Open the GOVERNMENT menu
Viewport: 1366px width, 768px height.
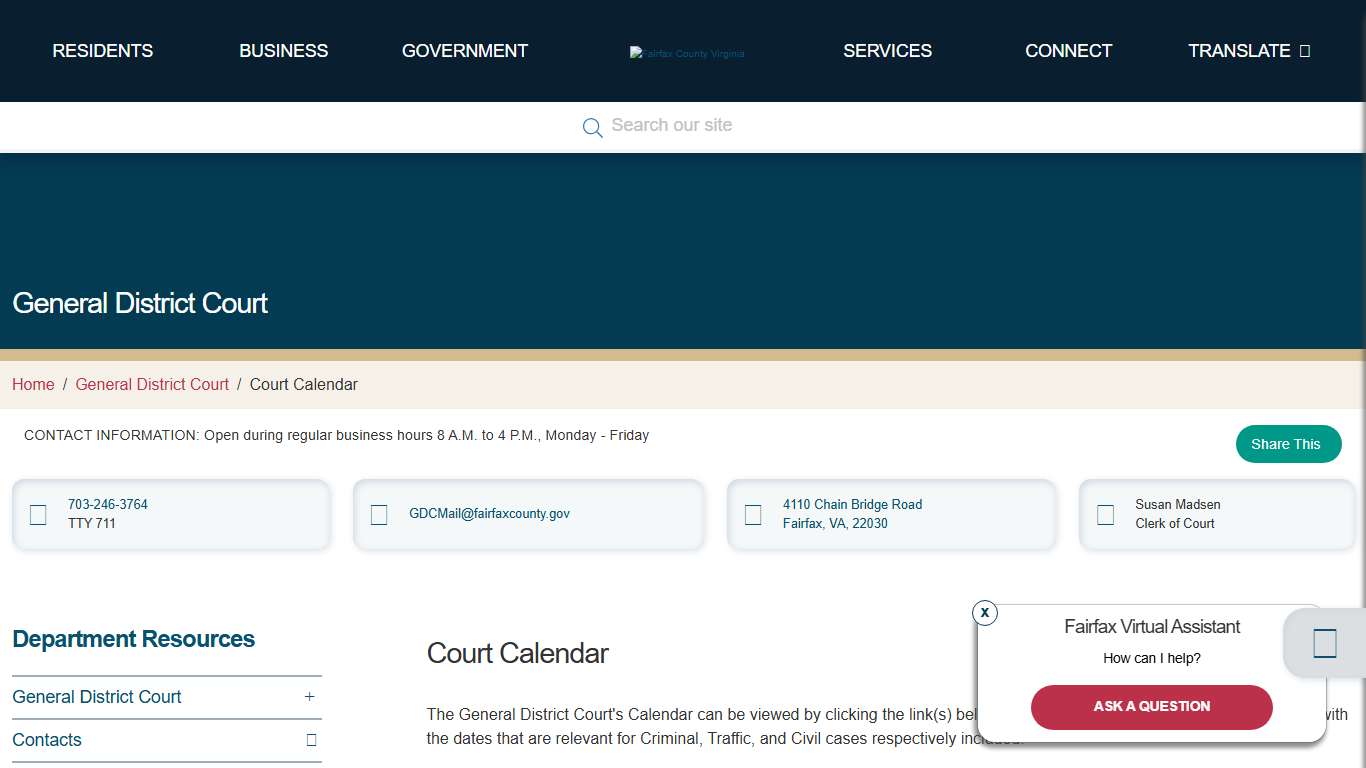(x=464, y=50)
